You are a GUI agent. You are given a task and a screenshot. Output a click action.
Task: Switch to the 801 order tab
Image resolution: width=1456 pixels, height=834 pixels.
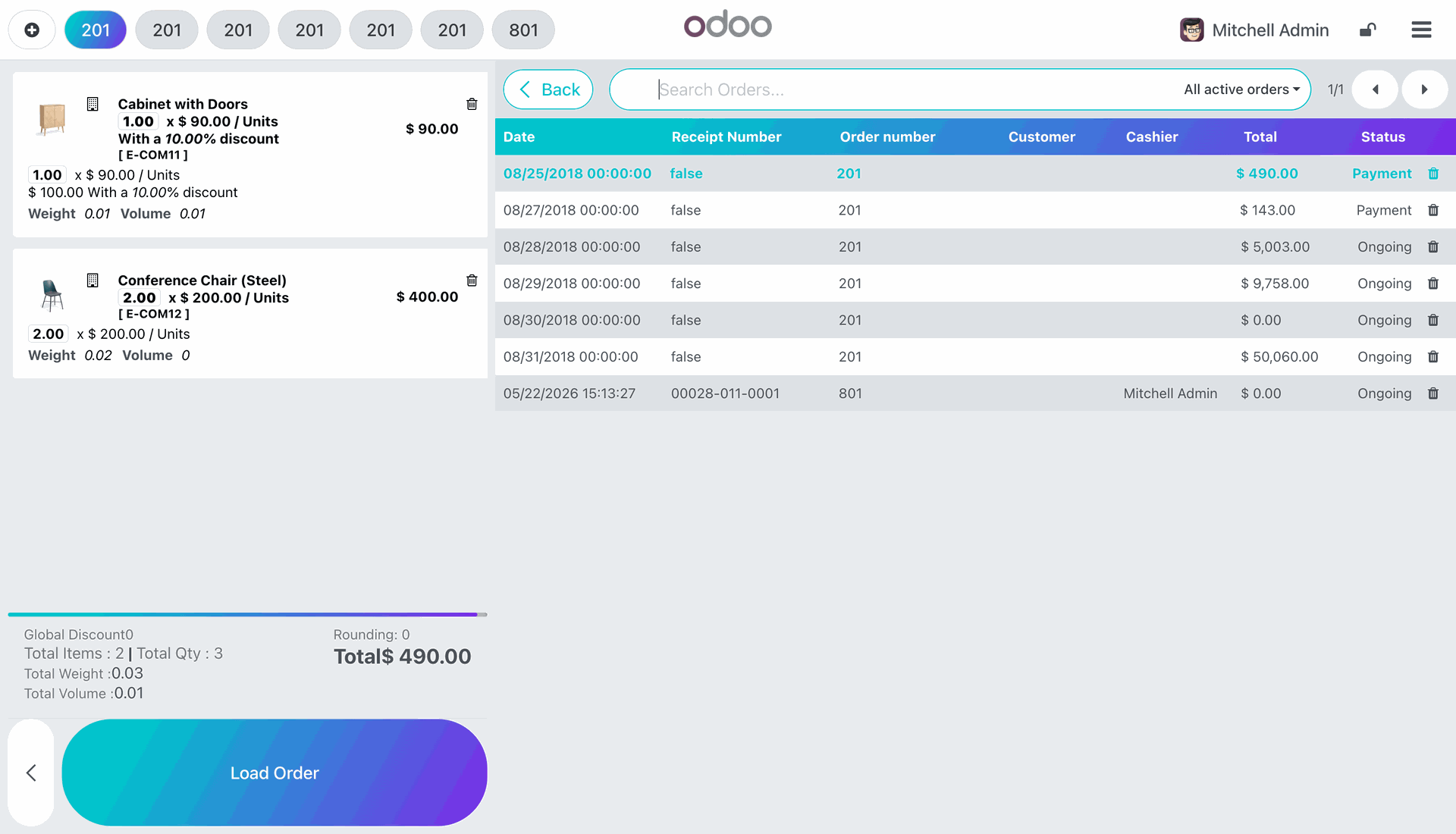523,30
